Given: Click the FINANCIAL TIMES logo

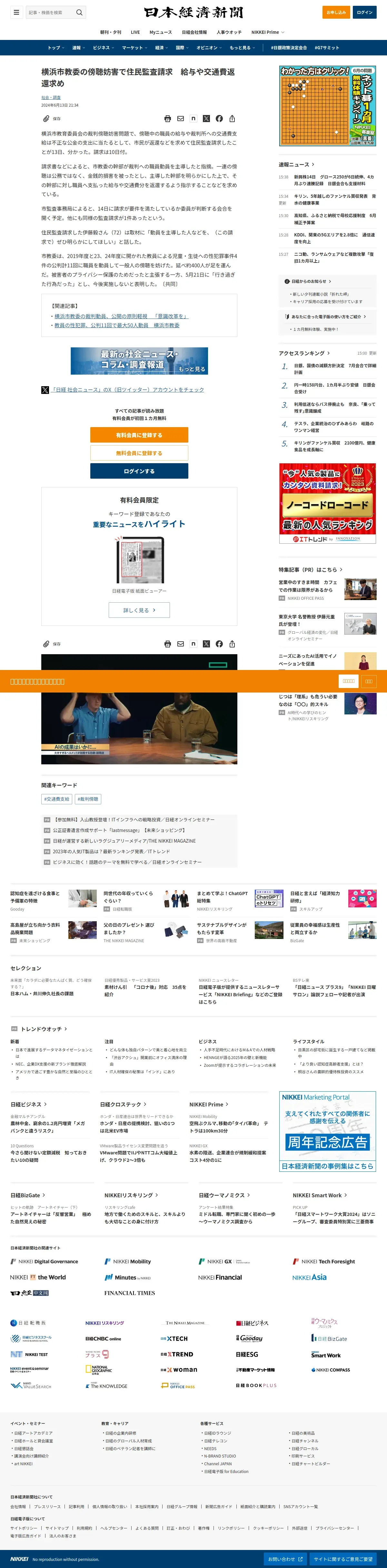Looking at the screenshot, I should pos(129,1293).
